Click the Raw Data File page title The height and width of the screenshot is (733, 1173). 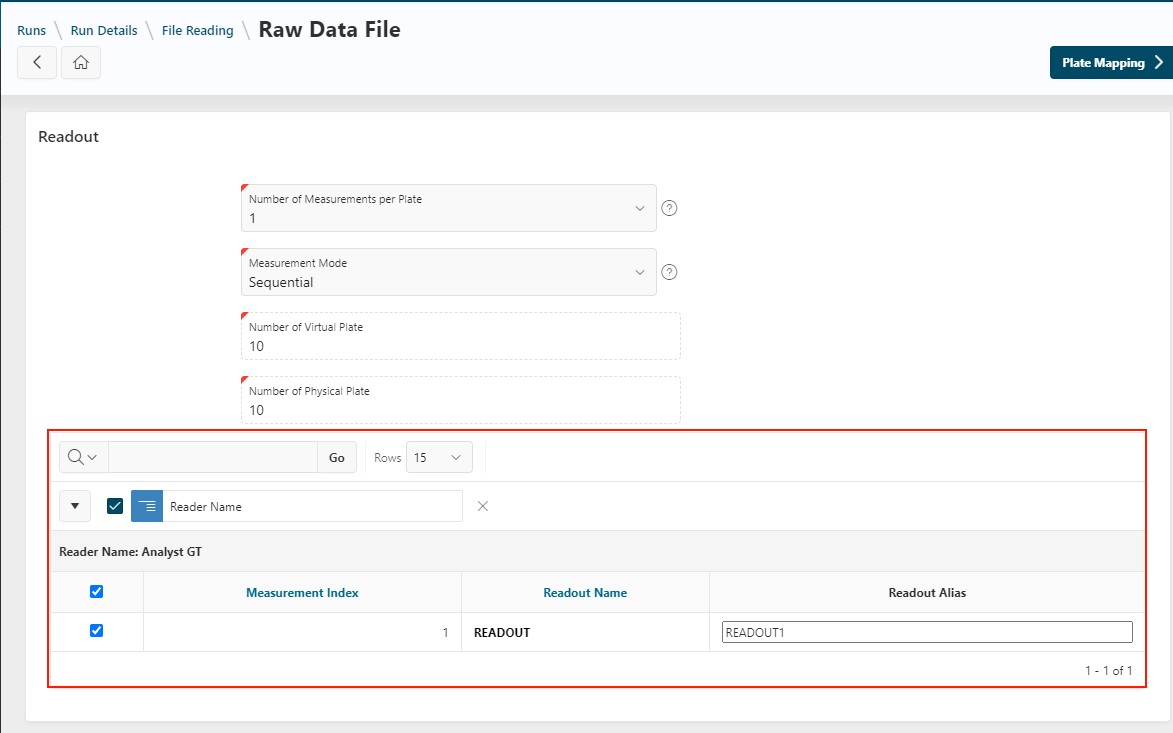329,29
